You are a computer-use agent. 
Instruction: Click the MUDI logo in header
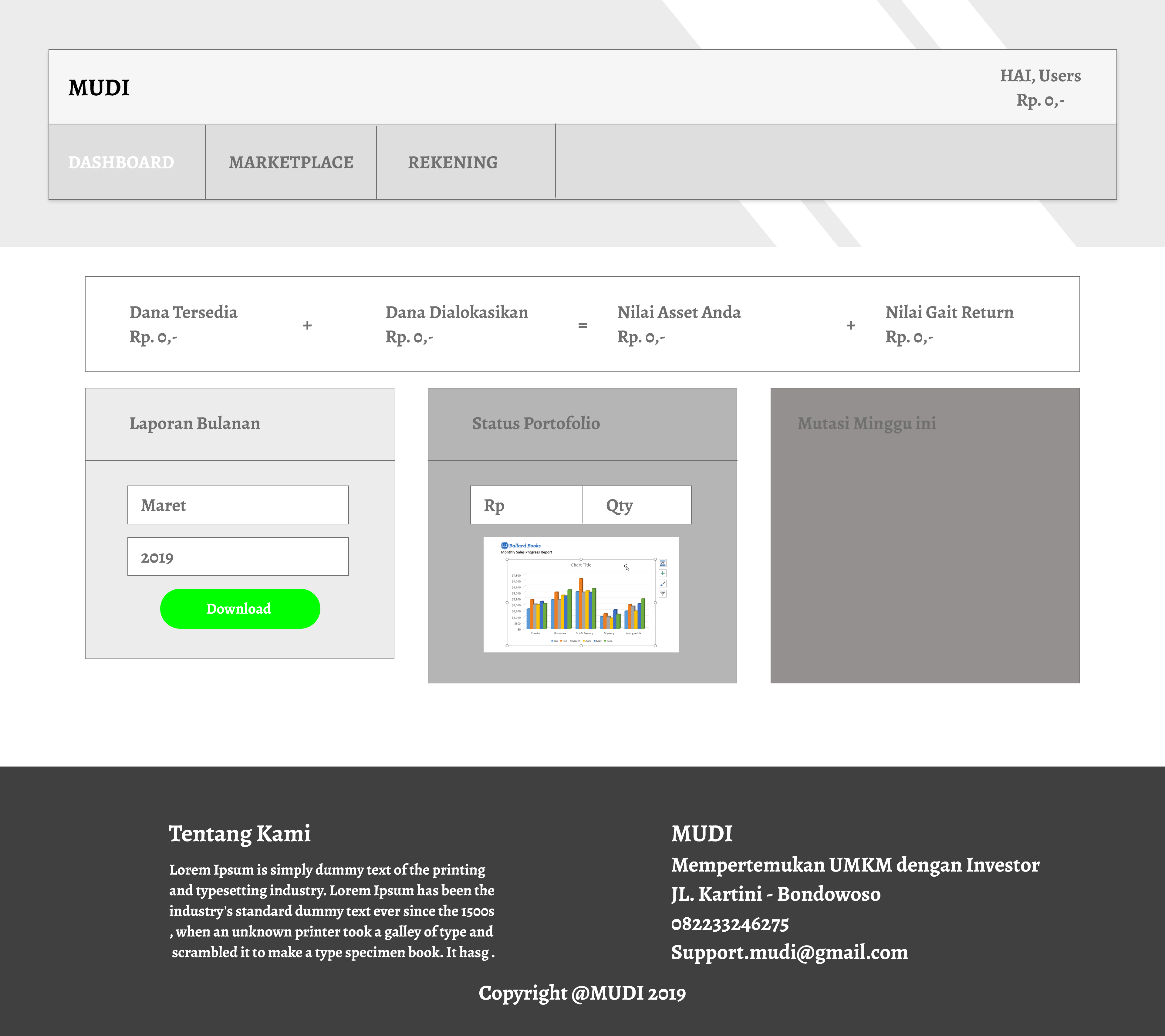point(99,88)
